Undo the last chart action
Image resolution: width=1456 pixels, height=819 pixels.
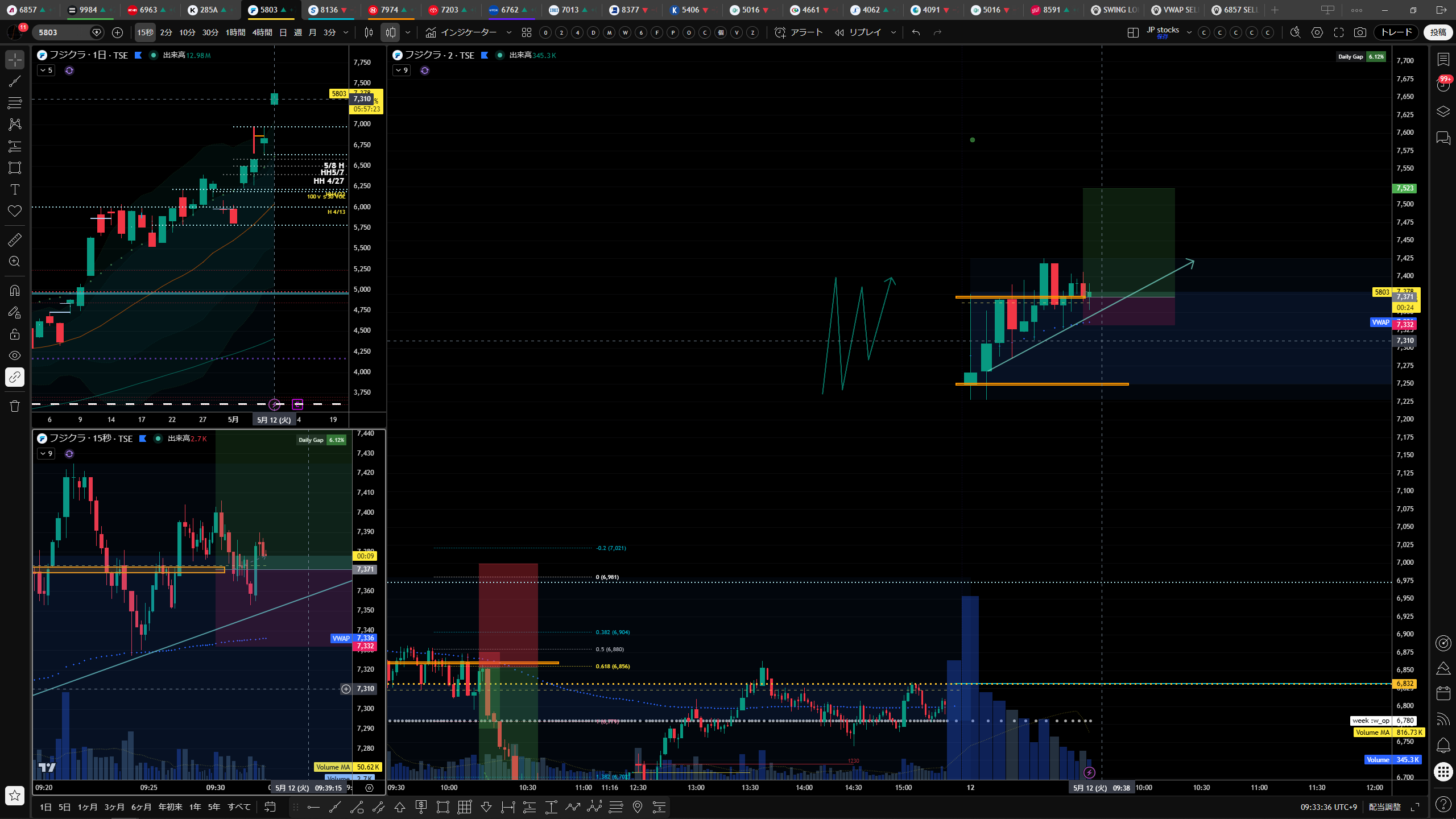[916, 32]
